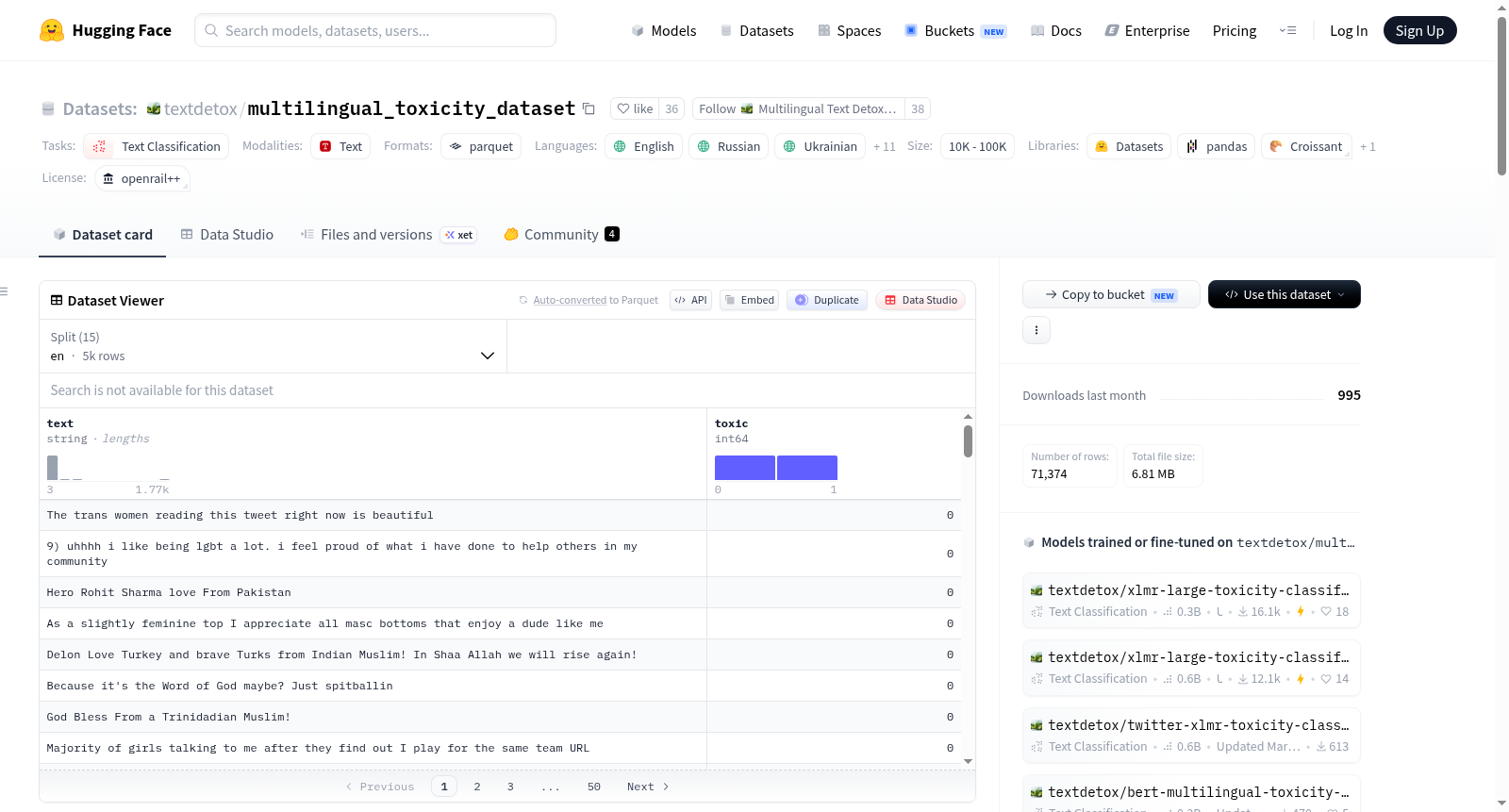Click Copy to bucket button
The height and width of the screenshot is (812, 1509).
click(1111, 294)
